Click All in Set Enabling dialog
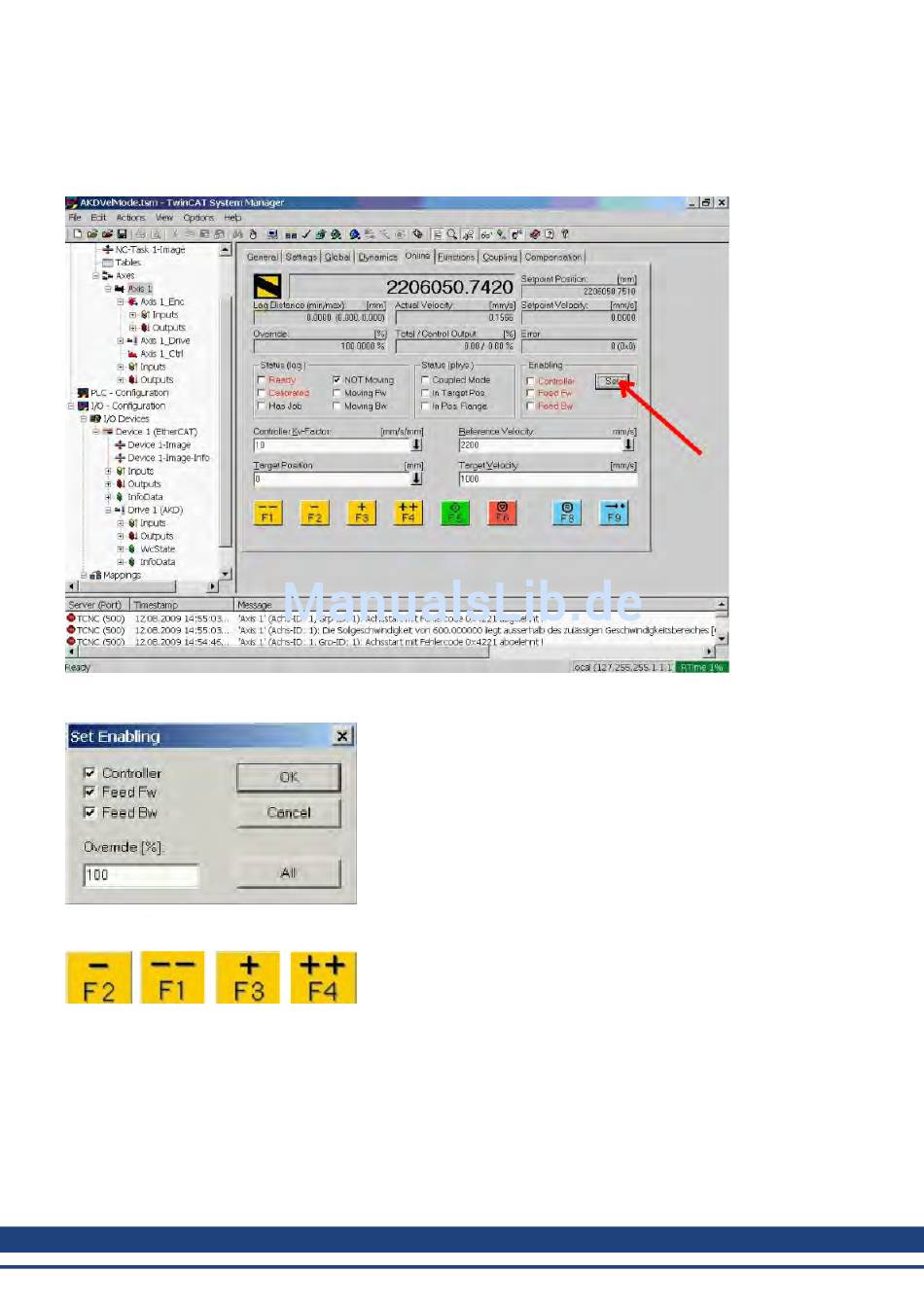 pos(289,873)
